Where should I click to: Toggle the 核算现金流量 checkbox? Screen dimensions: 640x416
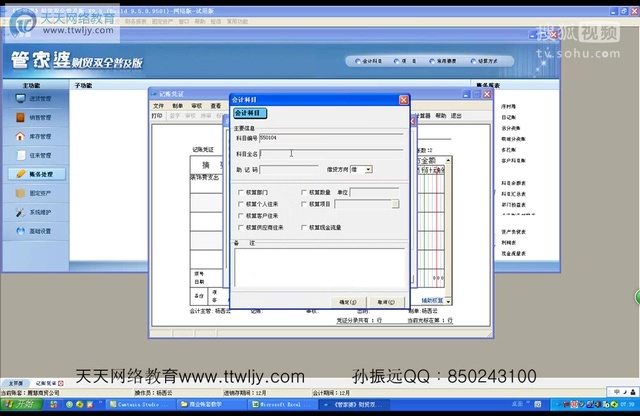click(x=304, y=227)
